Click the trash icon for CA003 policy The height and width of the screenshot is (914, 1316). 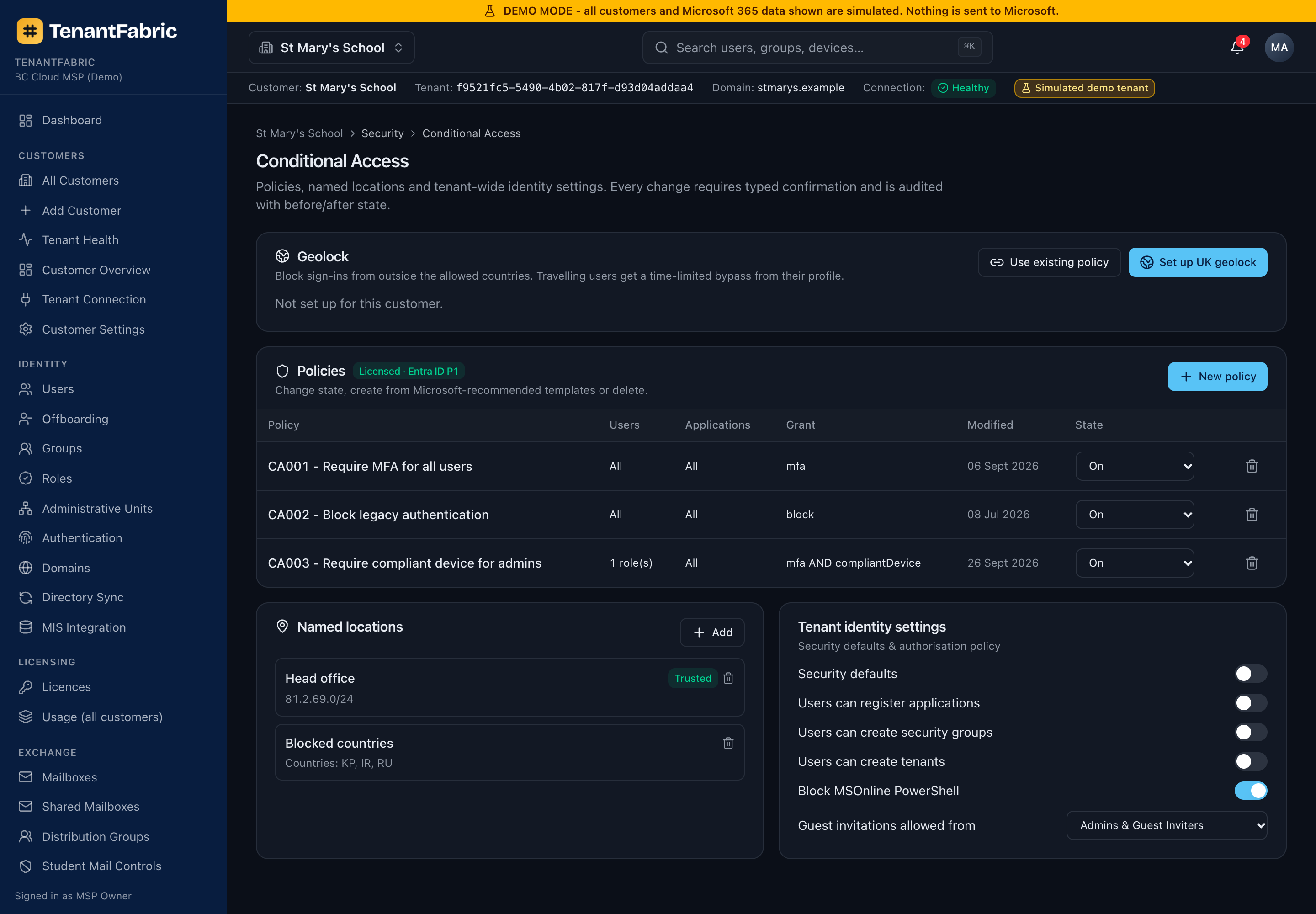1252,563
